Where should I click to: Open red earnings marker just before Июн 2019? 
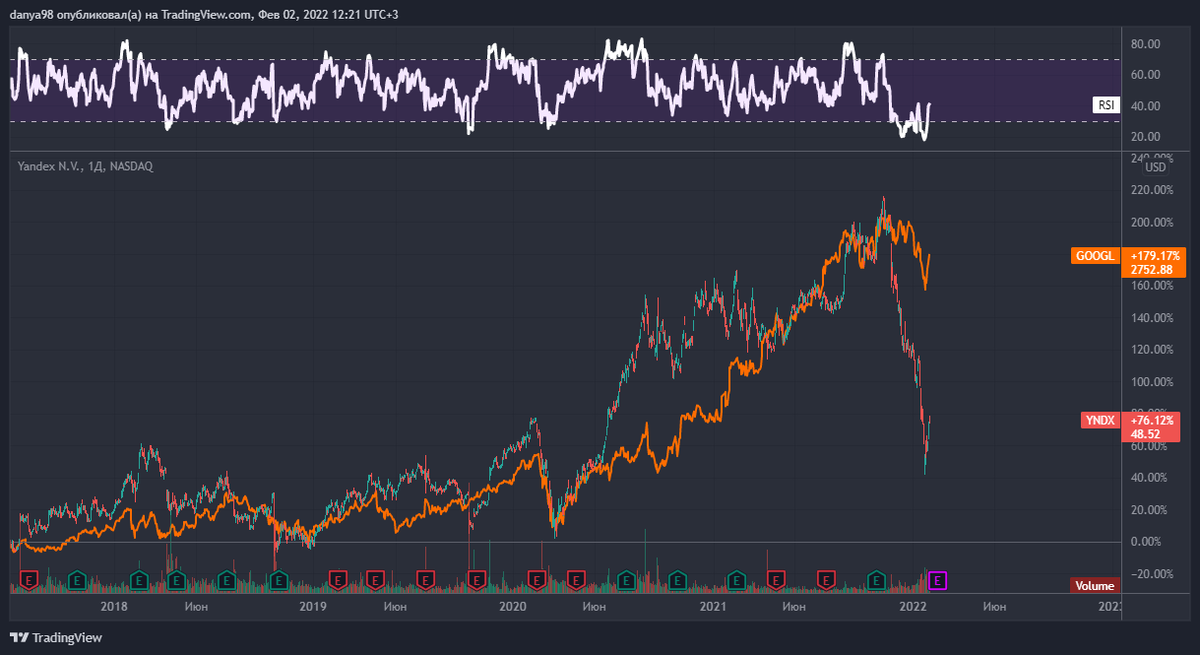pos(375,580)
